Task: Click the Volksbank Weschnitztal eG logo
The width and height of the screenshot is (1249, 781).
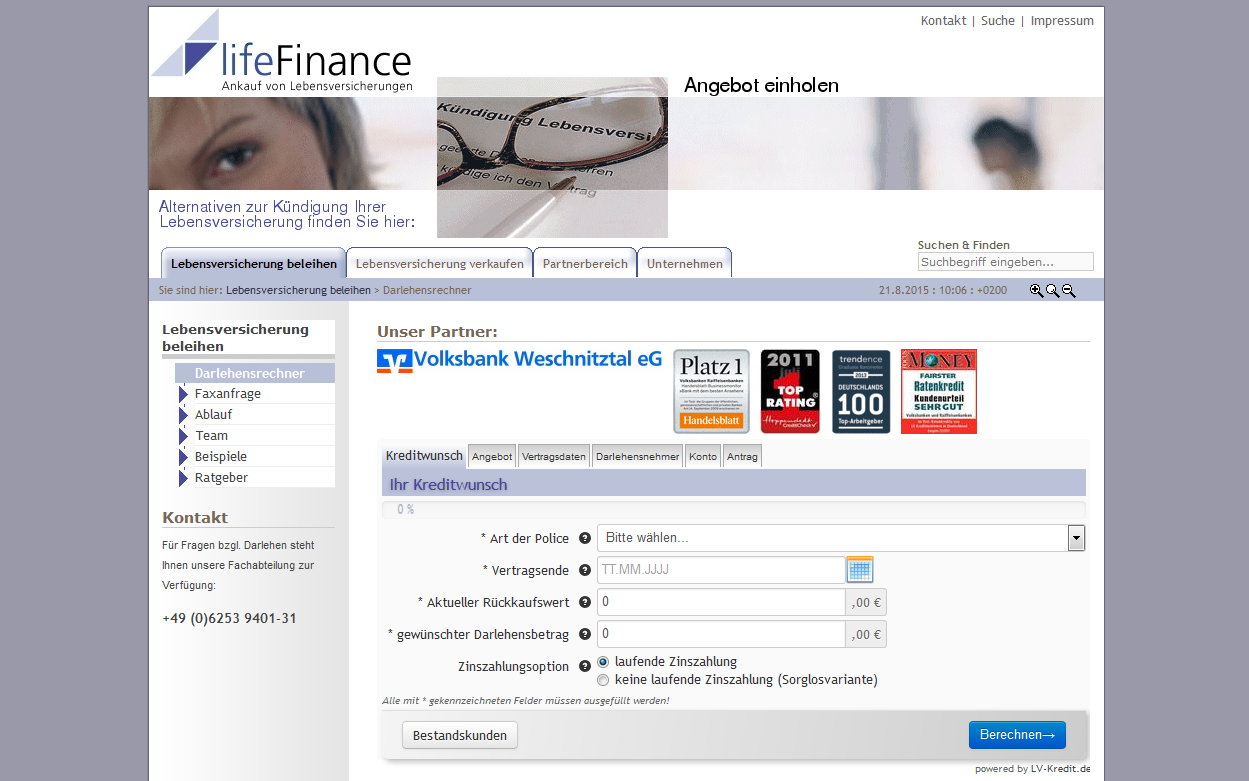Action: 519,360
